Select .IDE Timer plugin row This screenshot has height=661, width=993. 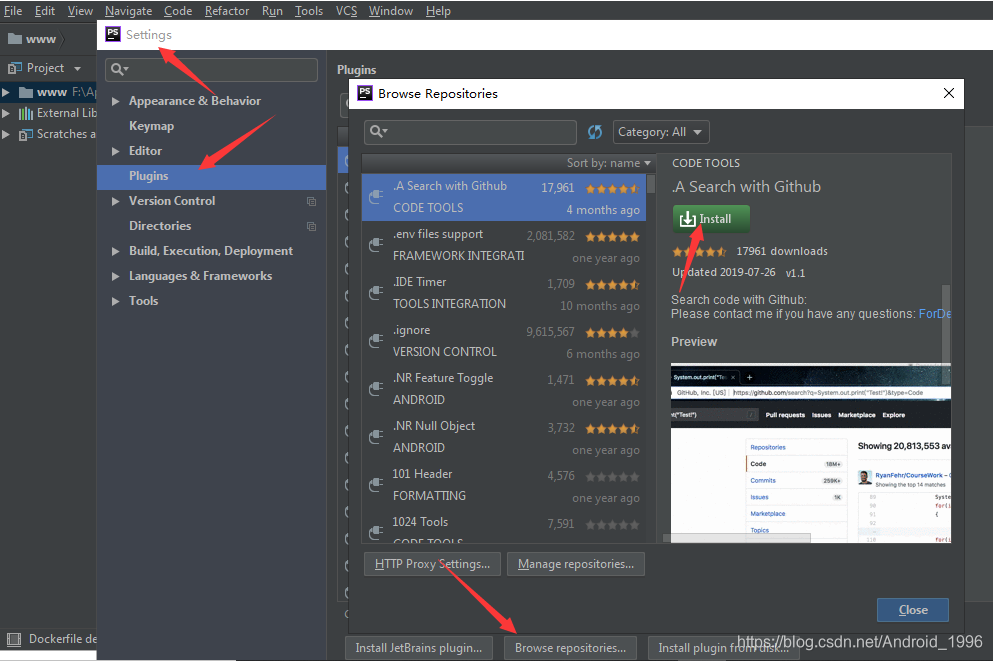(x=503, y=293)
